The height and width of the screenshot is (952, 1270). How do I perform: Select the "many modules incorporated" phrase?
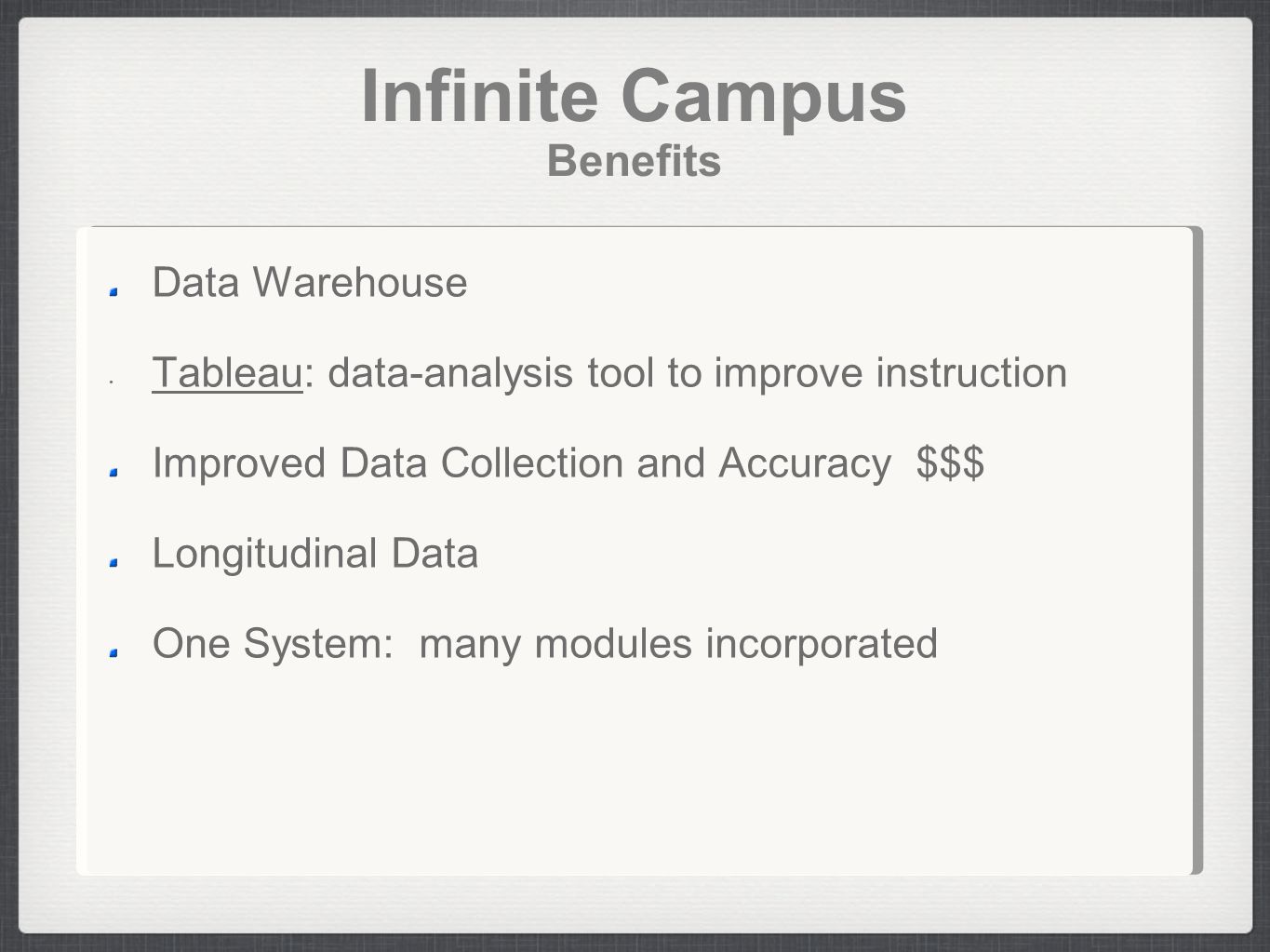pos(679,644)
